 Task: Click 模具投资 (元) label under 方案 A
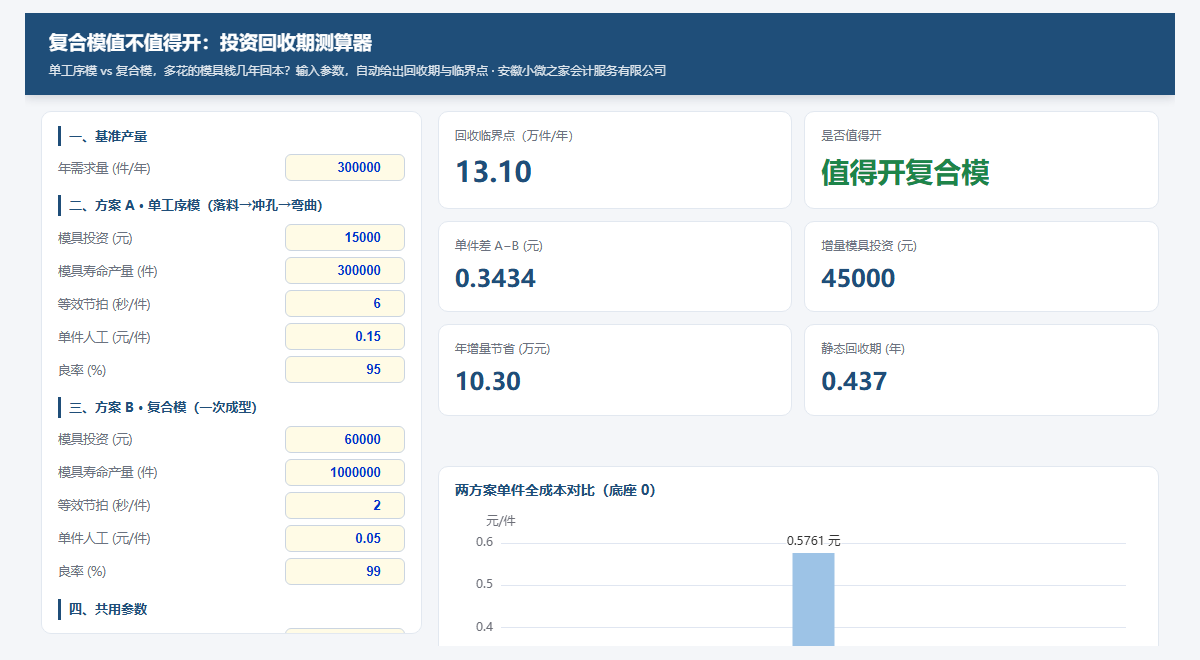click(96, 238)
